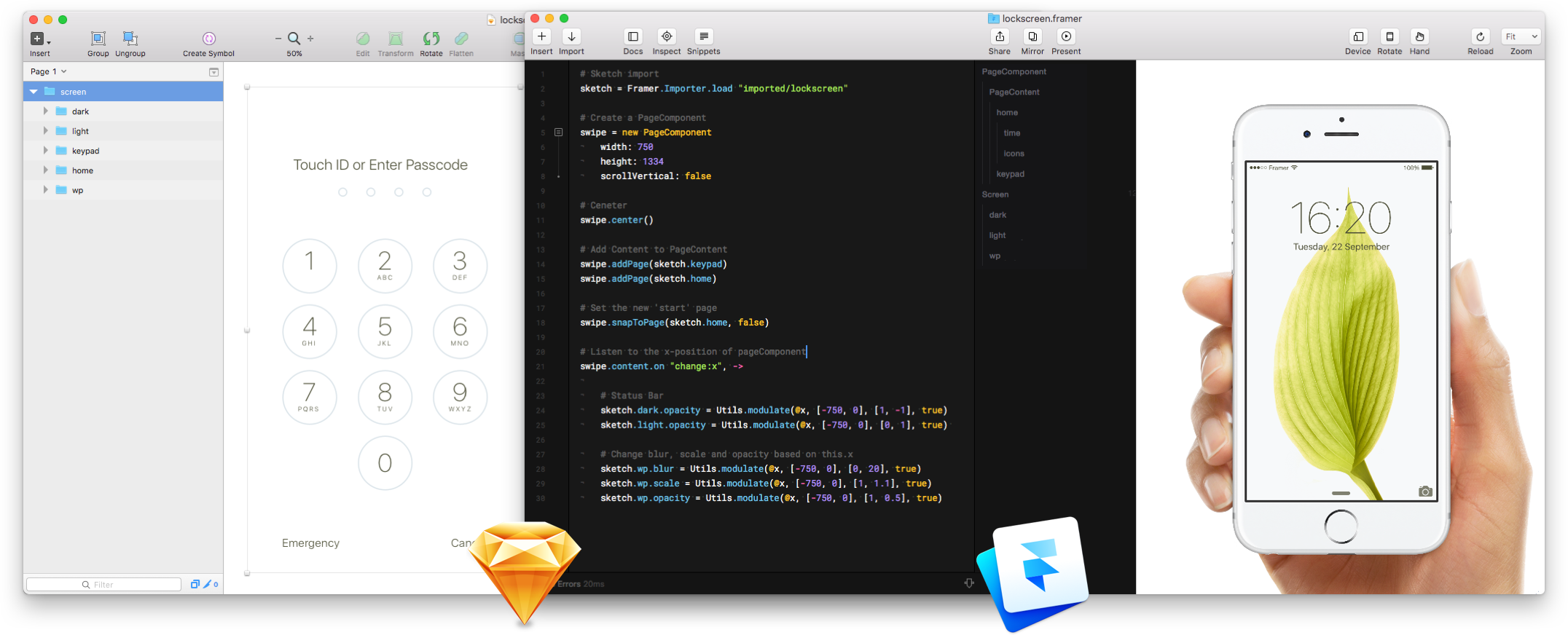Collapse the screen artboard group

click(x=34, y=92)
